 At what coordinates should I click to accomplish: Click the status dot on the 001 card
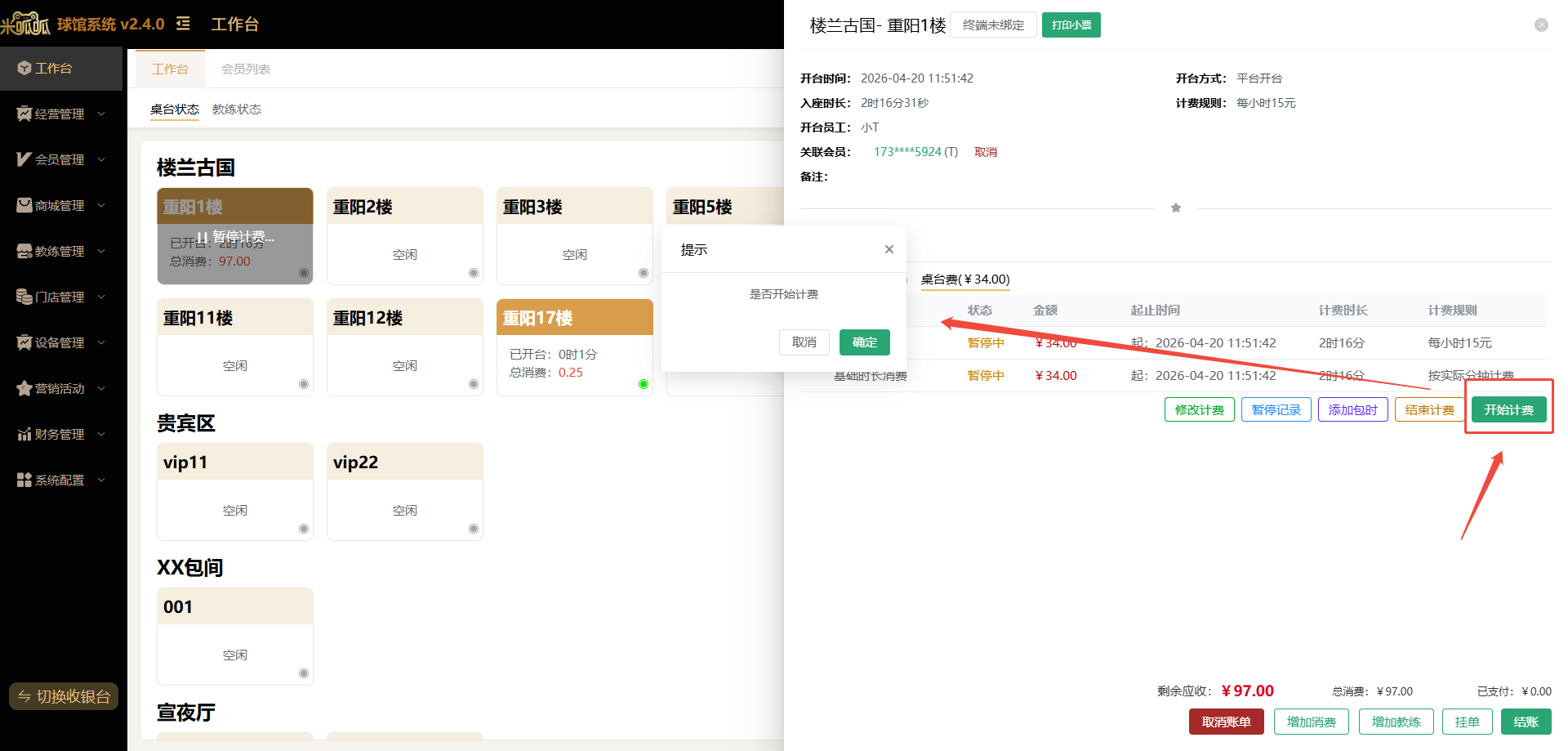point(304,673)
